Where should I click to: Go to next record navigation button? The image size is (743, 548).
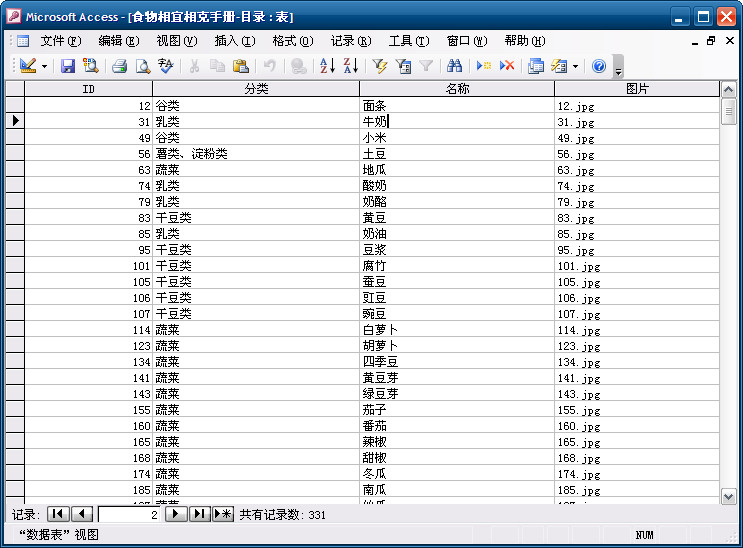coord(176,514)
